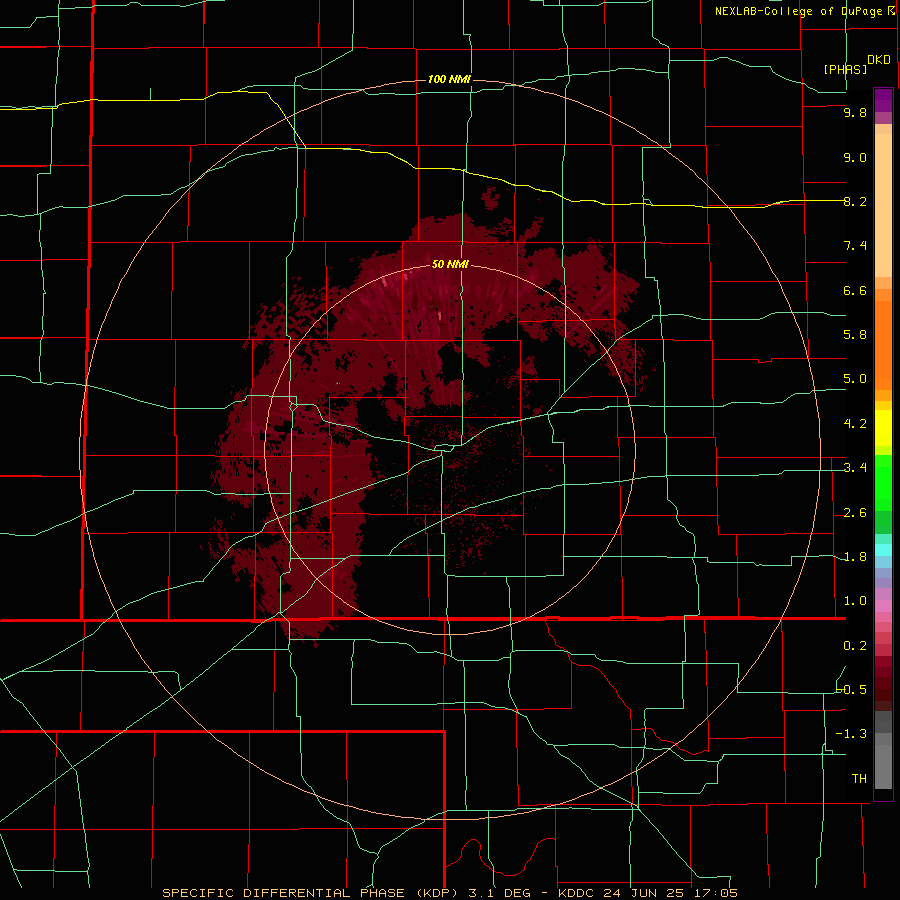Viewport: 900px width, 900px height.
Task: Select the 1.0 value on the legend
Action: point(855,601)
